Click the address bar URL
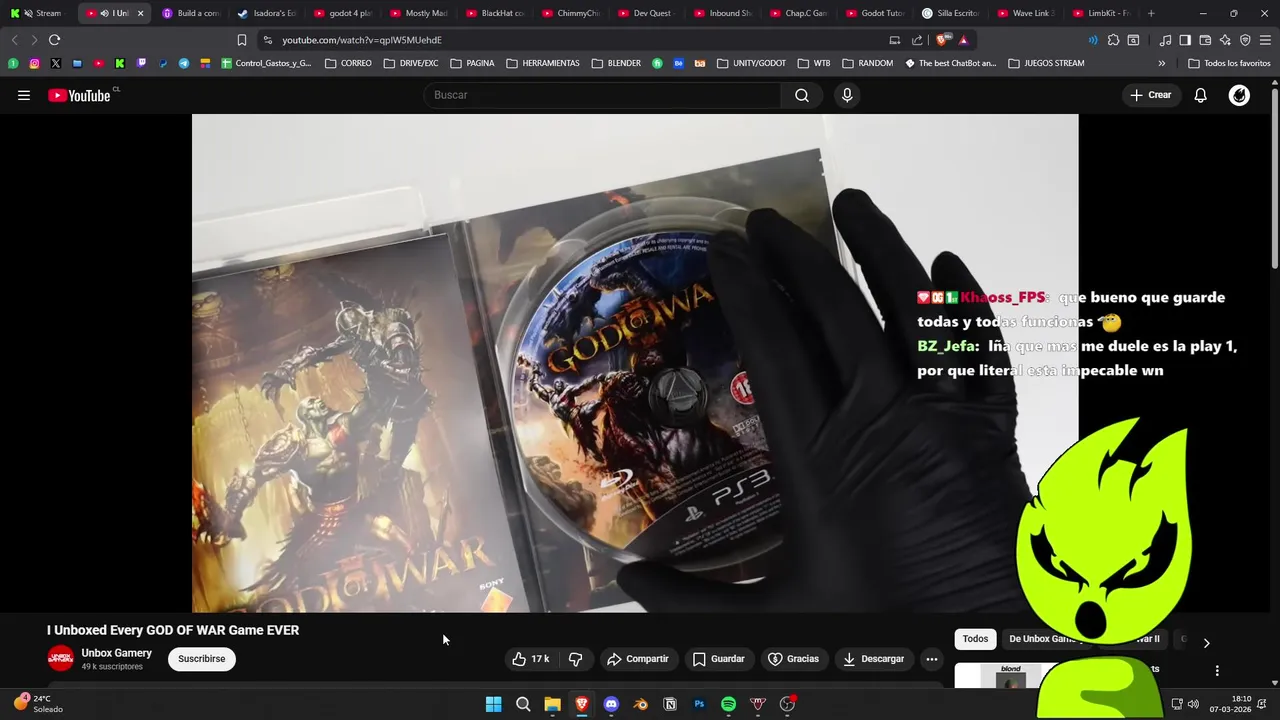 tap(362, 40)
